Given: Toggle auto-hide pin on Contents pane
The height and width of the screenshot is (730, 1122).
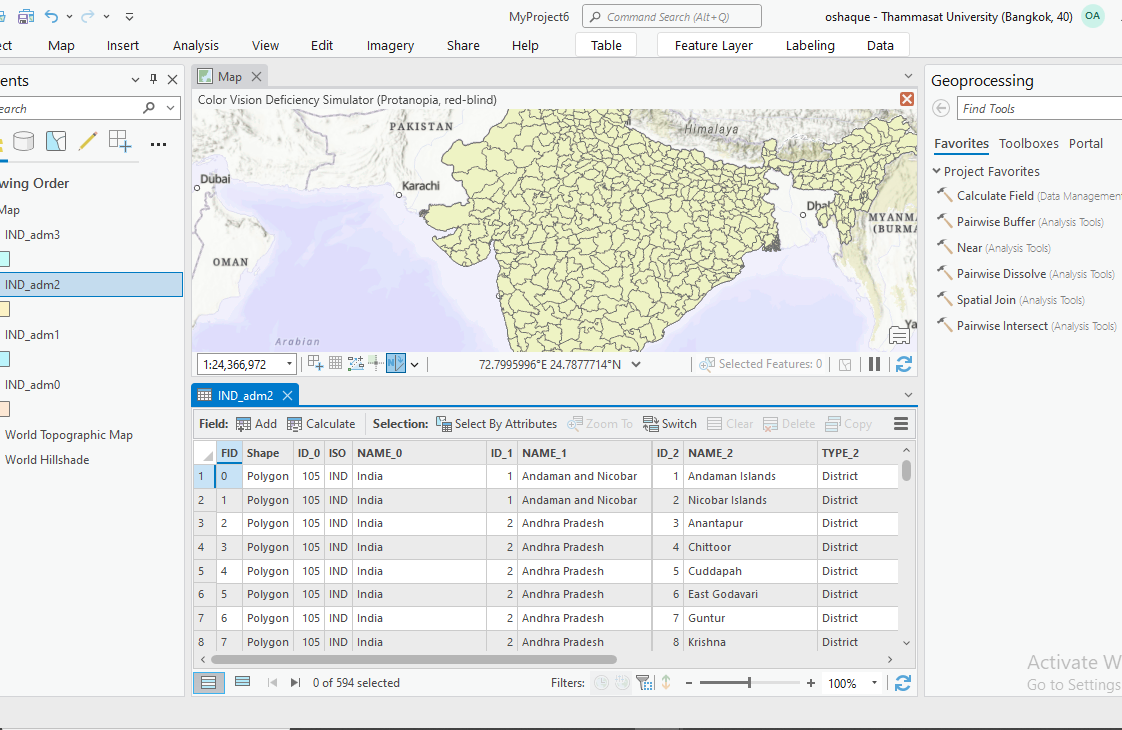Looking at the screenshot, I should click(x=154, y=79).
